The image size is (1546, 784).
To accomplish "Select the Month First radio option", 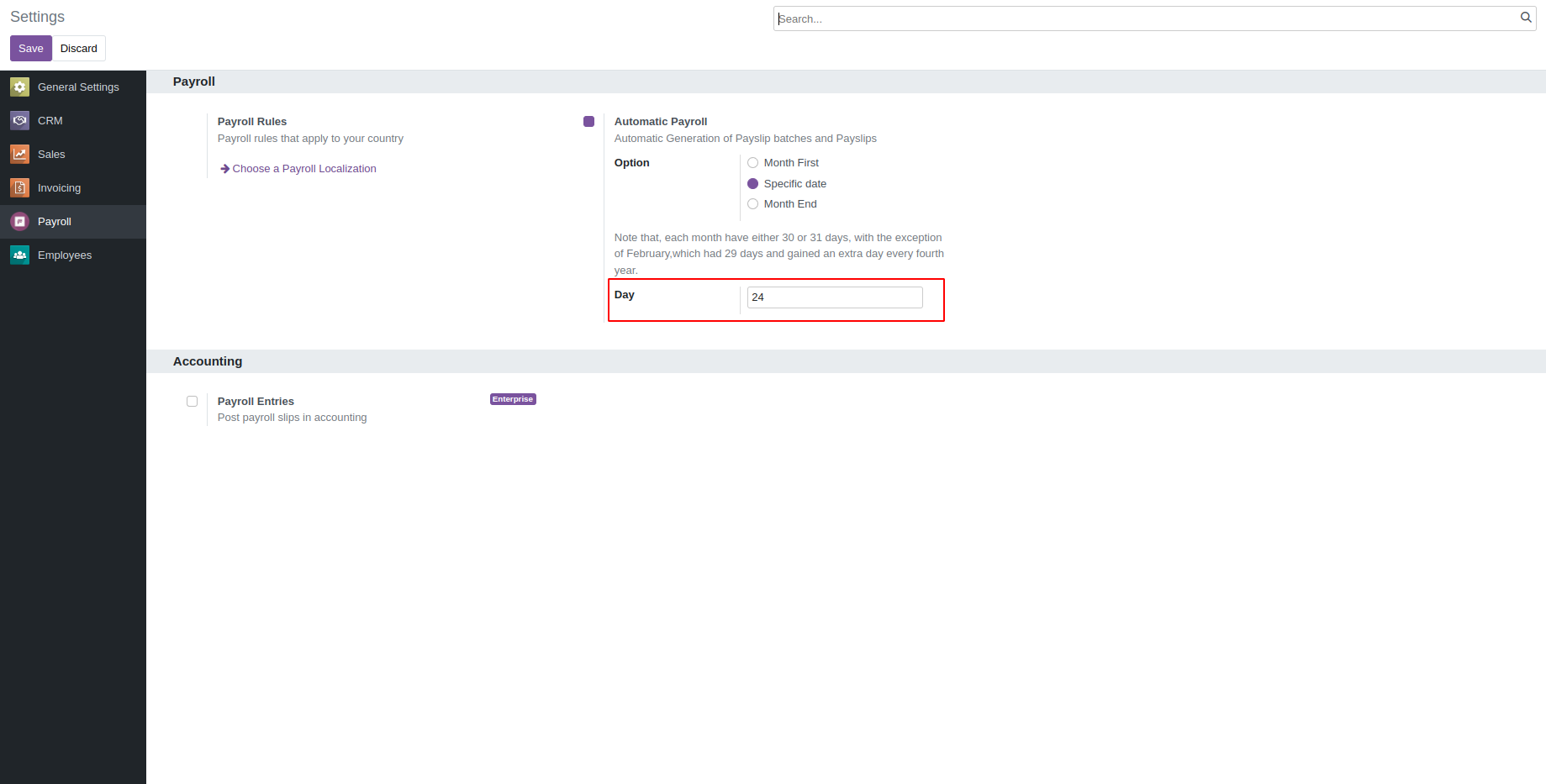I will pyautogui.click(x=753, y=163).
